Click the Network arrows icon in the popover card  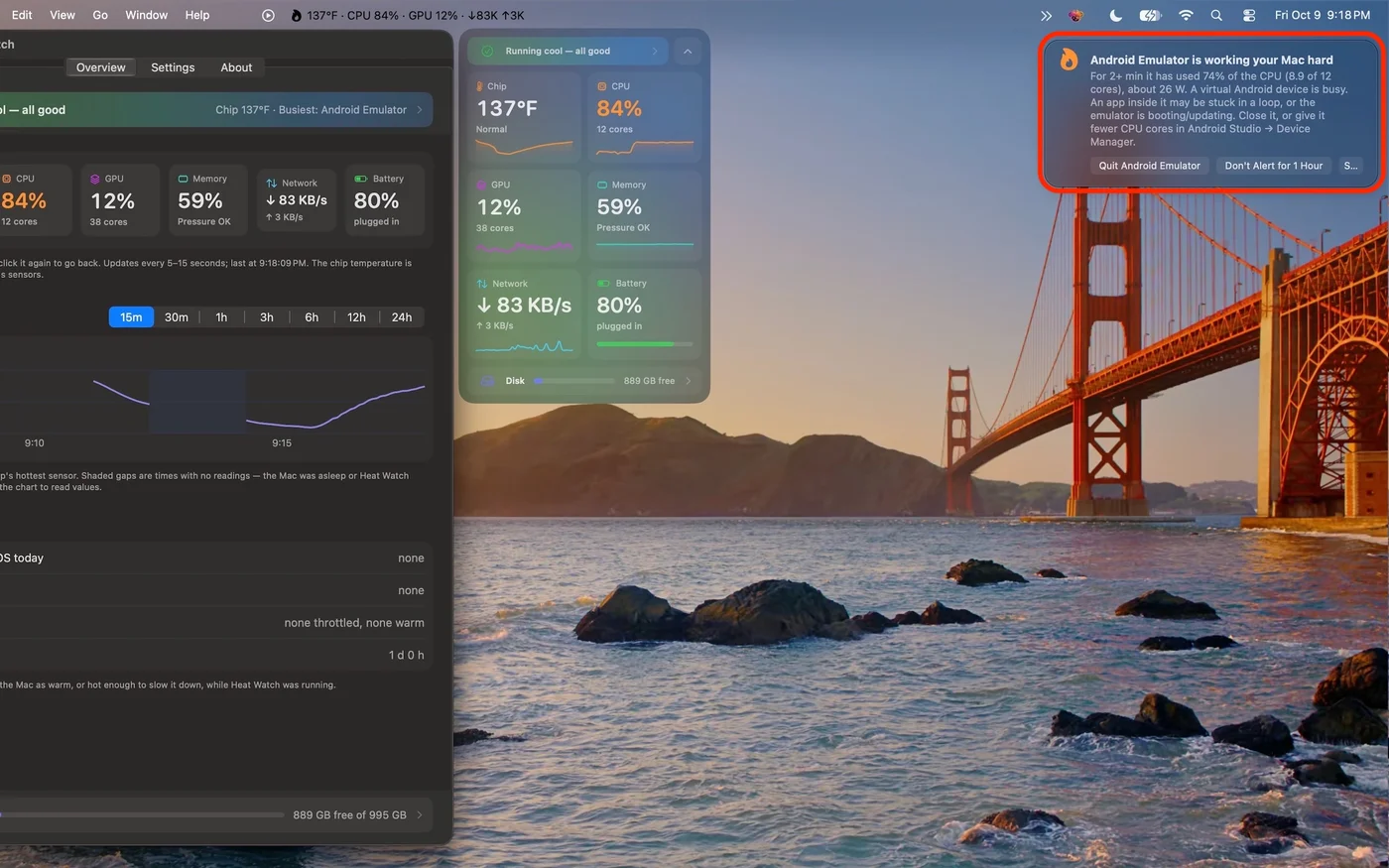pyautogui.click(x=481, y=284)
